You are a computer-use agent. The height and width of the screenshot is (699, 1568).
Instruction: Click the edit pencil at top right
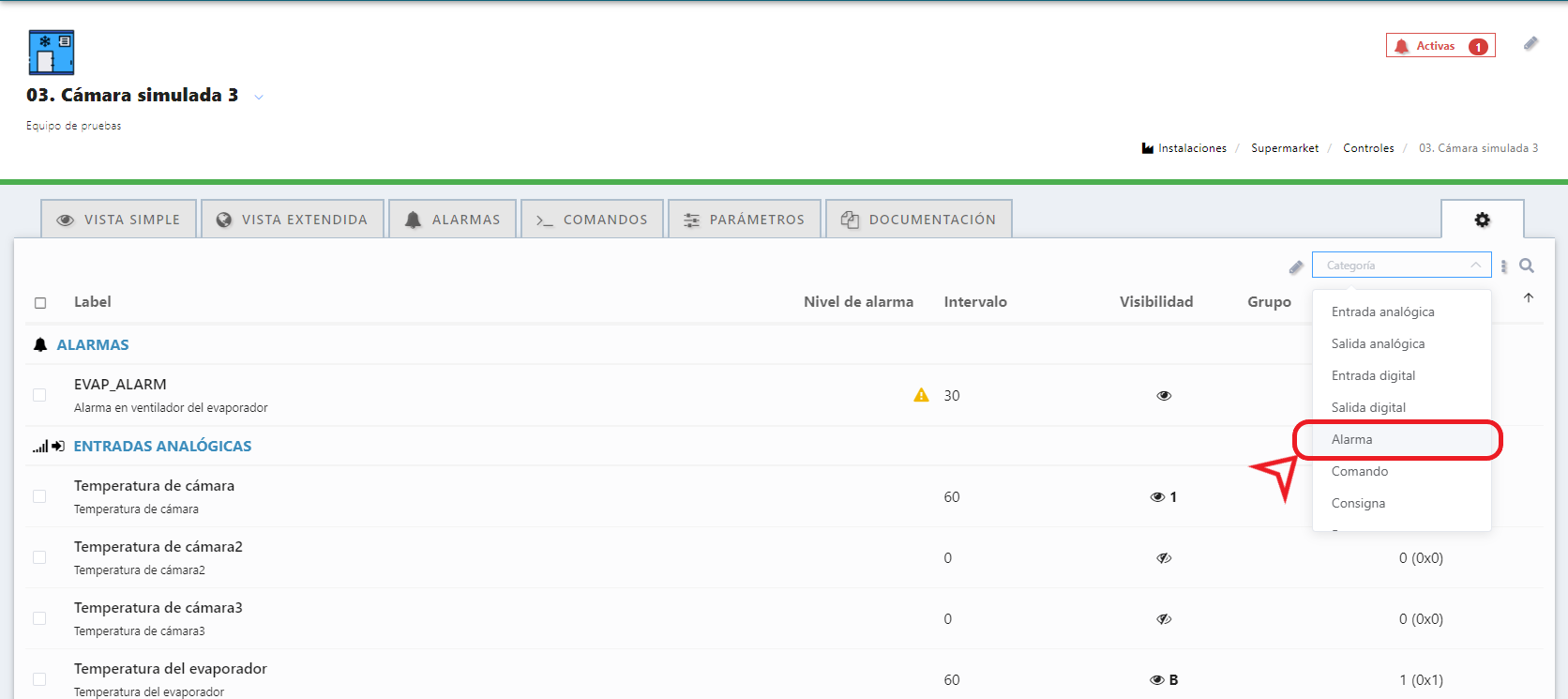coord(1530,44)
